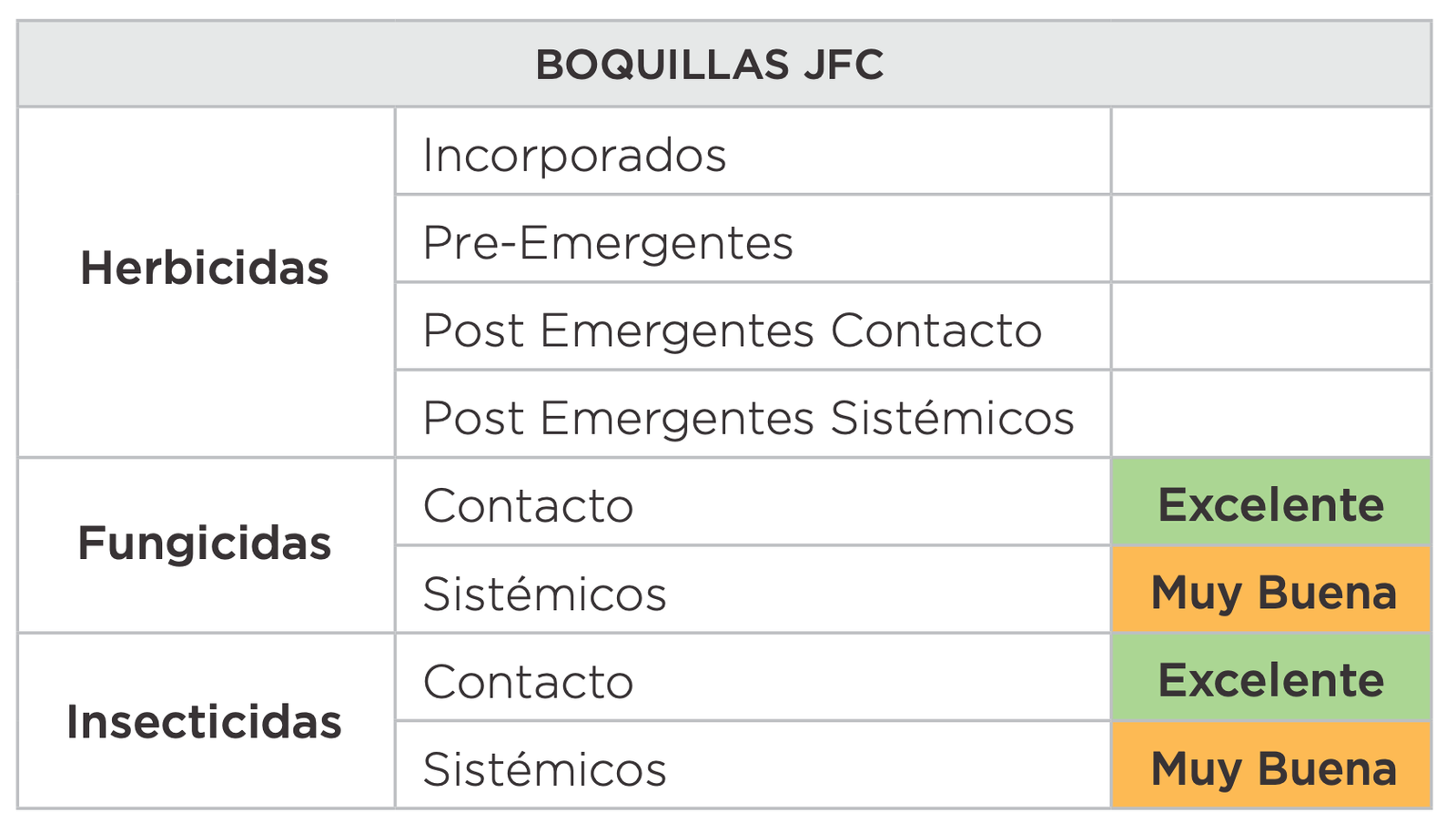Click orange Muy Buena cell for Insecticidas Sistémicos
This screenshot has width=1456, height=823.
pos(1272,767)
